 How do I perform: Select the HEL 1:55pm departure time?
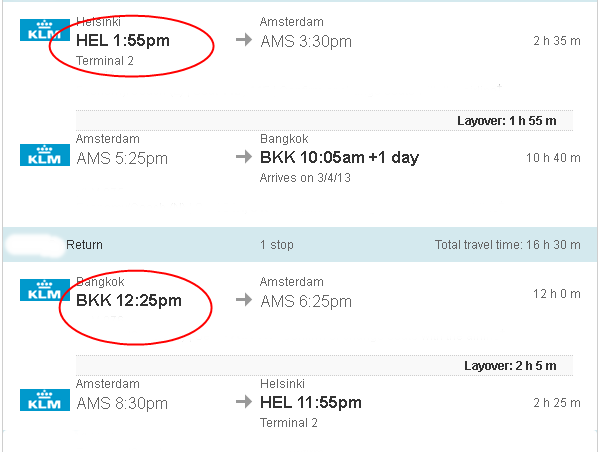click(x=123, y=40)
